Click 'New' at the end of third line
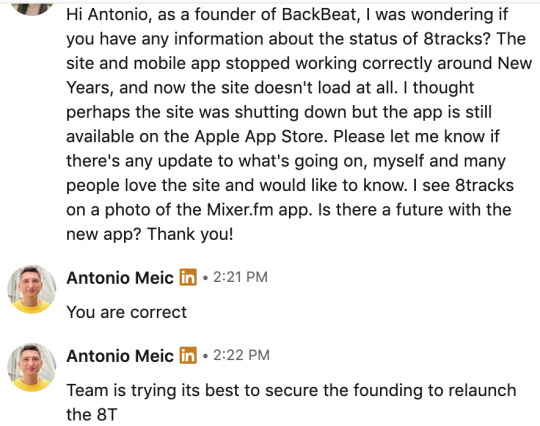The image size is (540, 426). 515,63
